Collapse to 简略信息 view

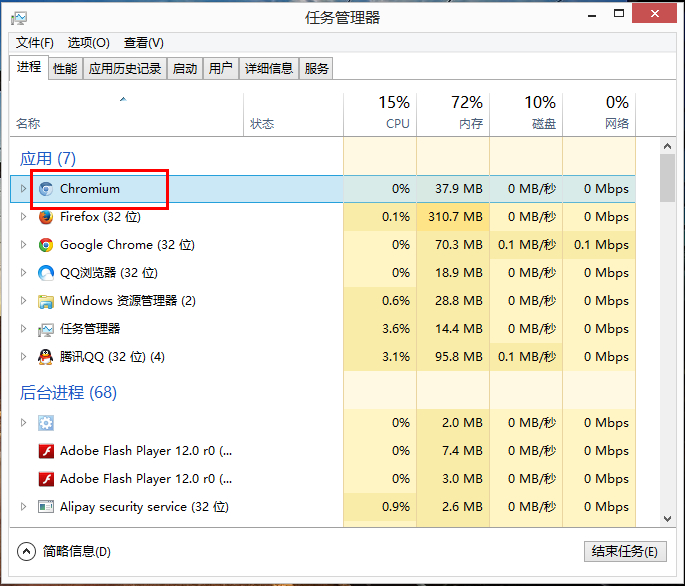point(65,551)
